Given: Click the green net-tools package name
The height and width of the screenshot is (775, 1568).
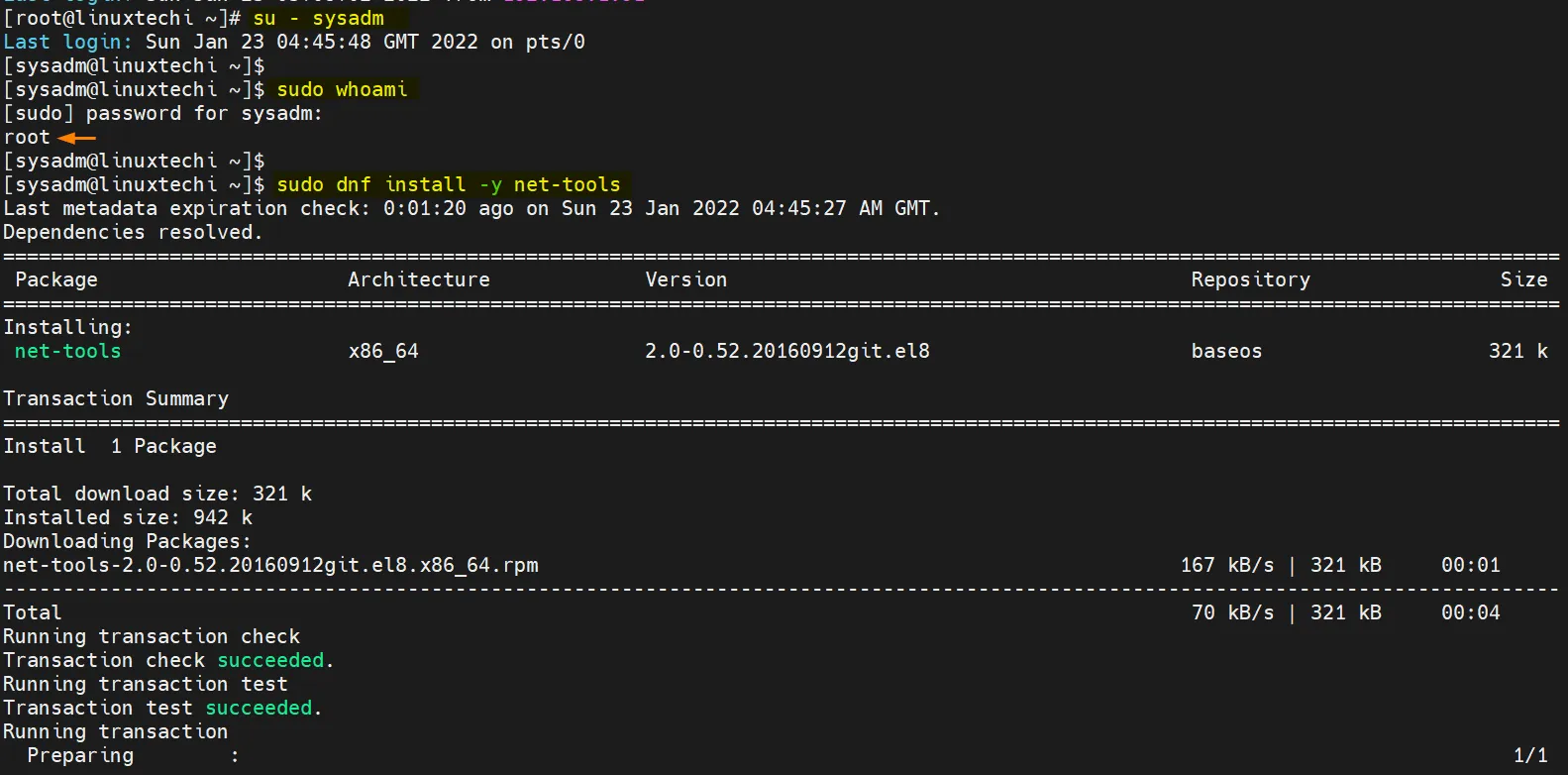Looking at the screenshot, I should [67, 351].
